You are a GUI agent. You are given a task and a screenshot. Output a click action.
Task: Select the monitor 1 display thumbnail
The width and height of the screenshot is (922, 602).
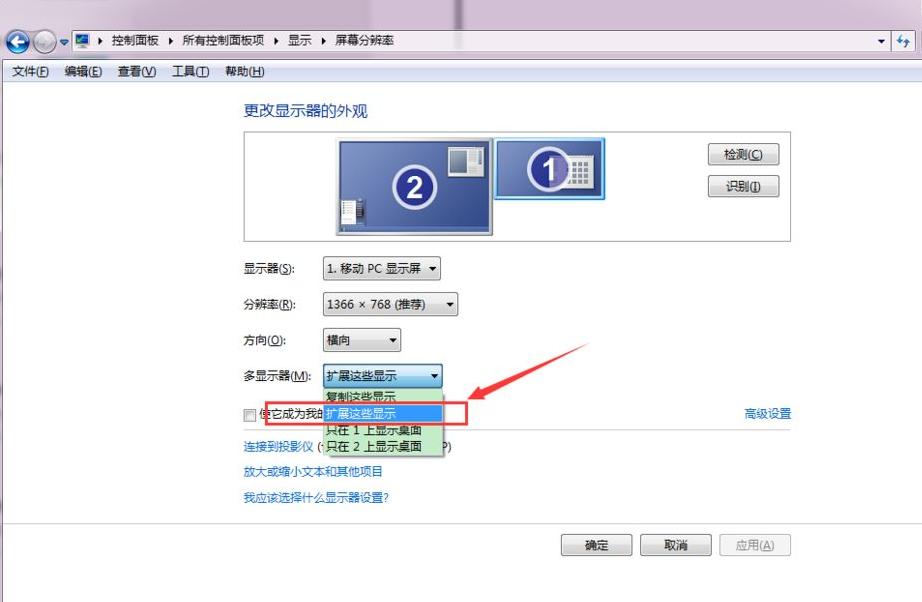551,169
